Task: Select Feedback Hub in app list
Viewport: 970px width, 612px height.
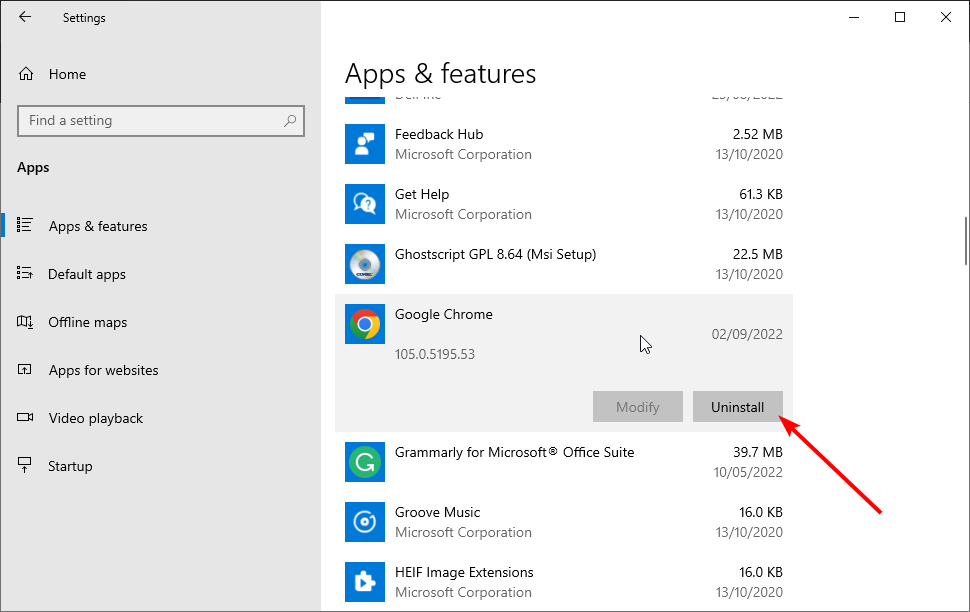Action: point(564,144)
